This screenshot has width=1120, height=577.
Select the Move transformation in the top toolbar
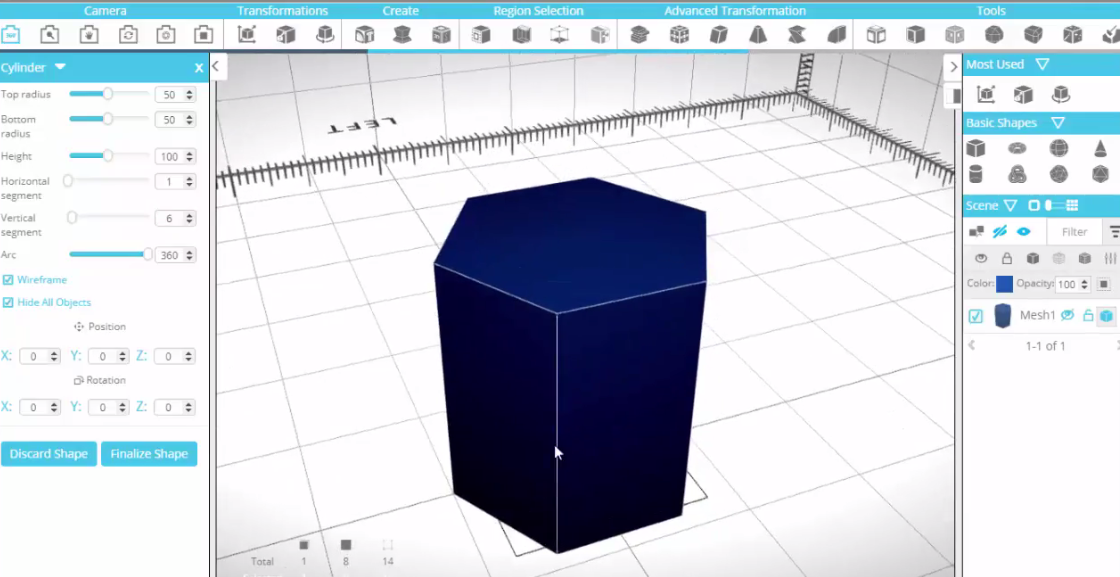coord(246,34)
